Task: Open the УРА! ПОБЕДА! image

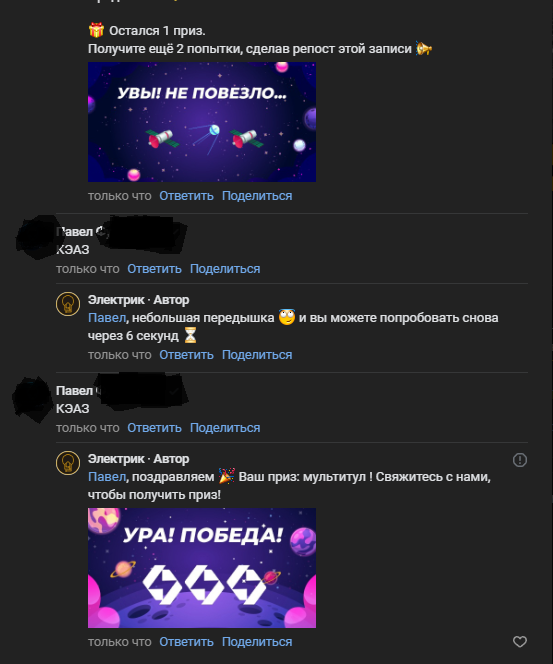Action: click(x=202, y=568)
